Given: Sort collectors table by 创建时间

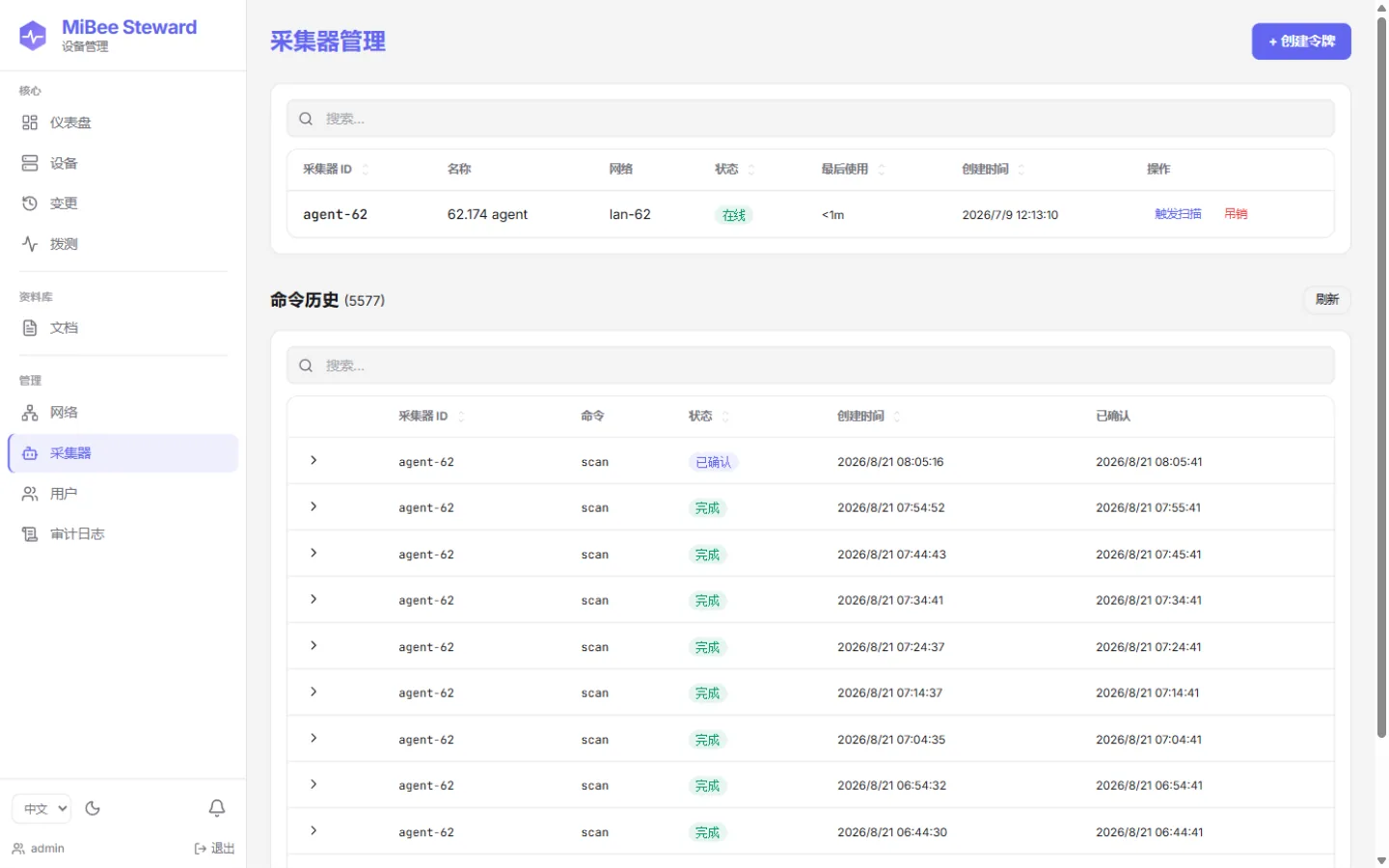Looking at the screenshot, I should (994, 170).
